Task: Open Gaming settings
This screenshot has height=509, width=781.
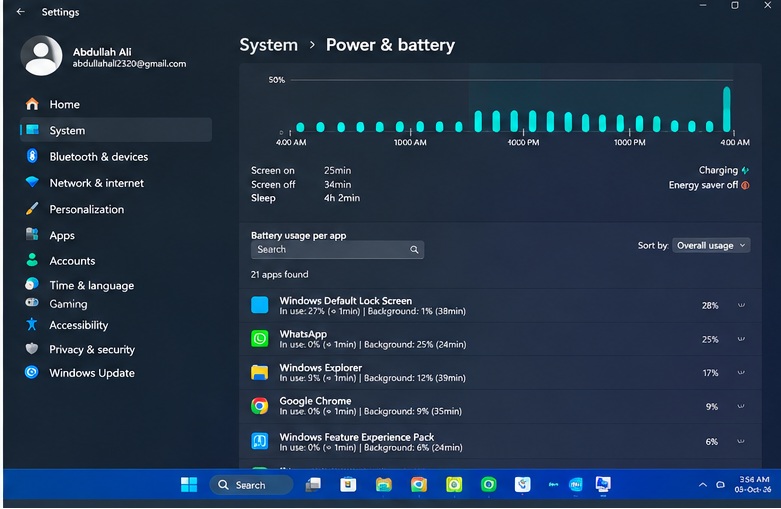Action: pyautogui.click(x=116, y=304)
